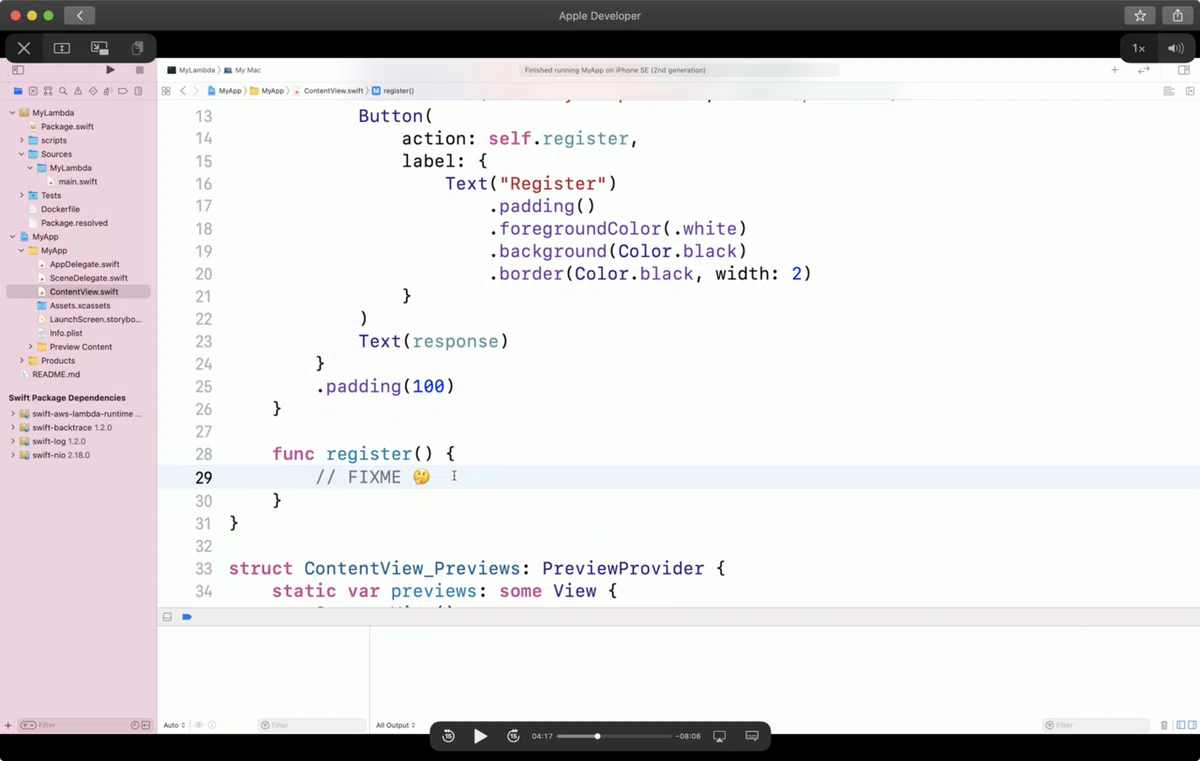
Task: Favorite this video with the star icon
Action: 1140,16
